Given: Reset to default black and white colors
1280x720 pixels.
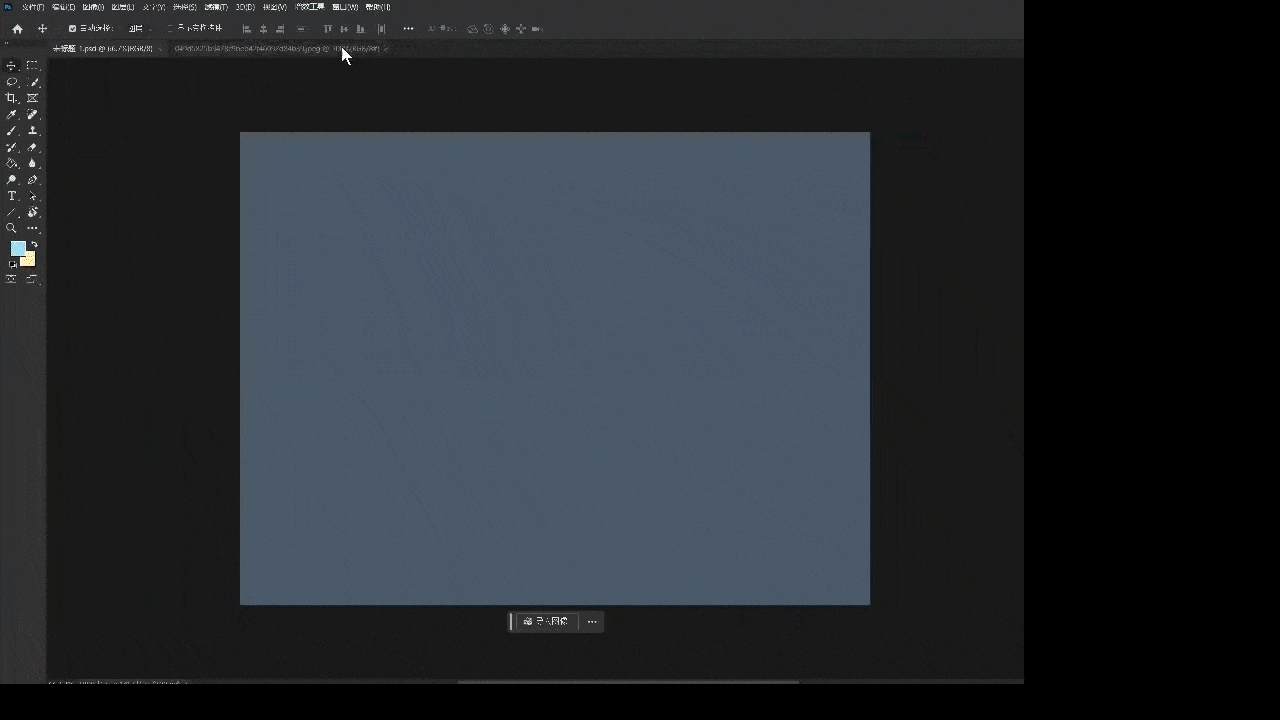Looking at the screenshot, I should tap(12, 264).
